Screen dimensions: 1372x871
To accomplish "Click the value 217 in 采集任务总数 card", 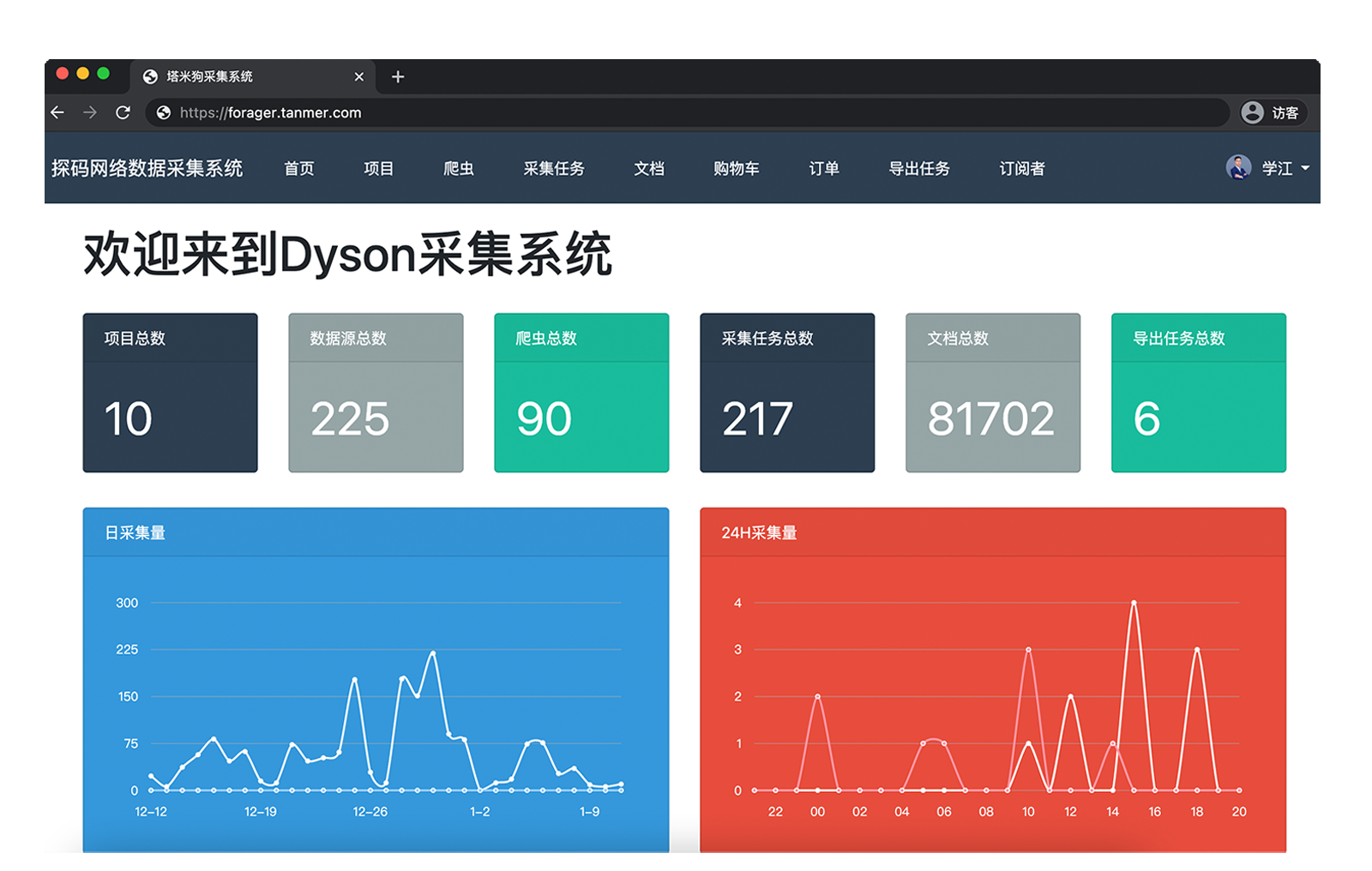I will [757, 418].
